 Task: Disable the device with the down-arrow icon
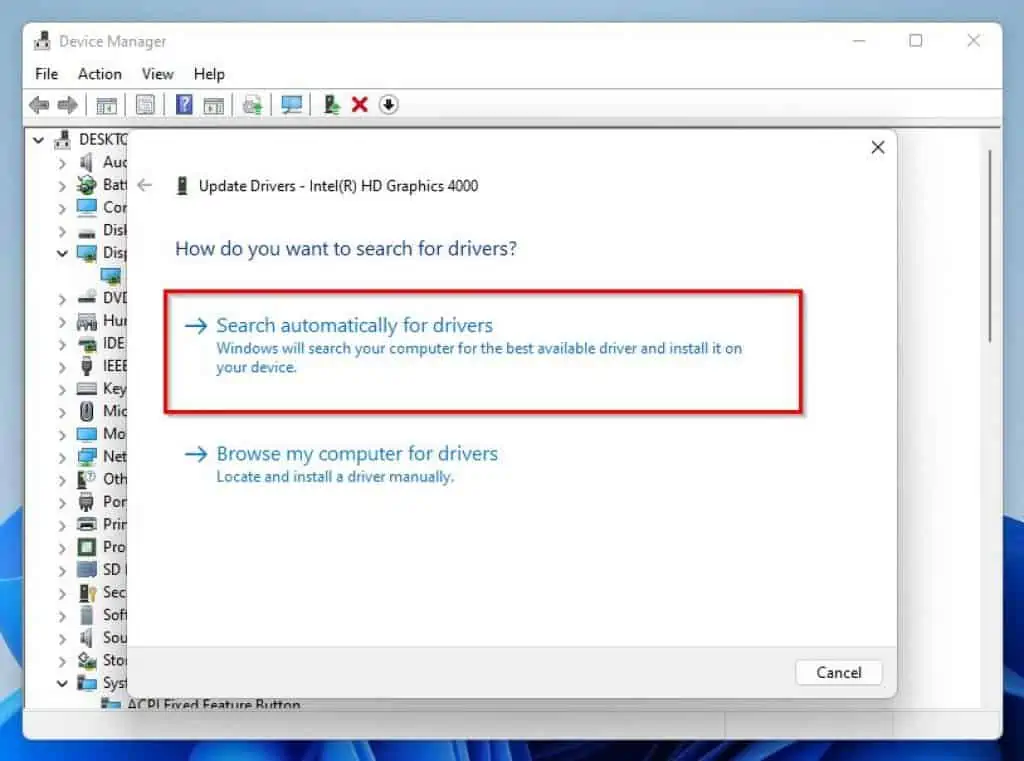click(x=388, y=104)
